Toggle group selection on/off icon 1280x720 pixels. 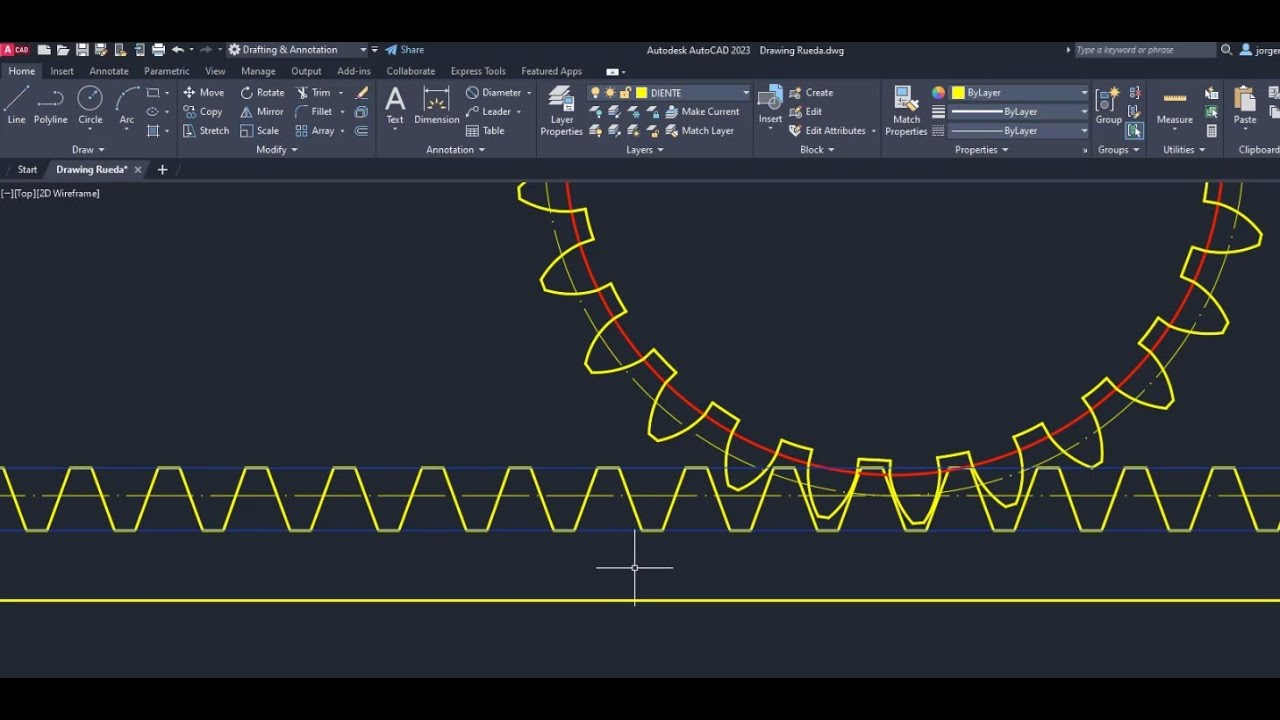[x=1134, y=130]
